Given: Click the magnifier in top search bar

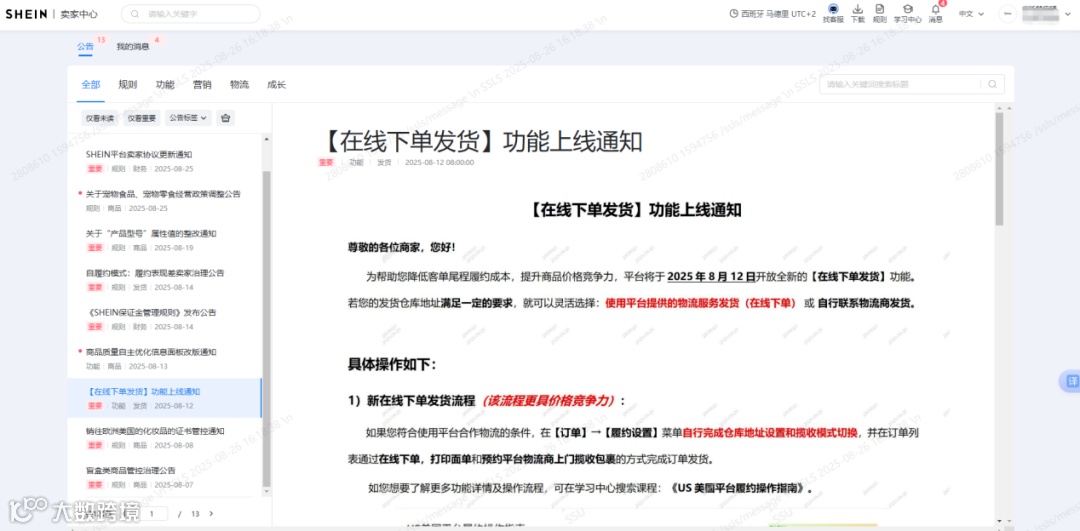Looking at the screenshot, I should pyautogui.click(x=134, y=14).
